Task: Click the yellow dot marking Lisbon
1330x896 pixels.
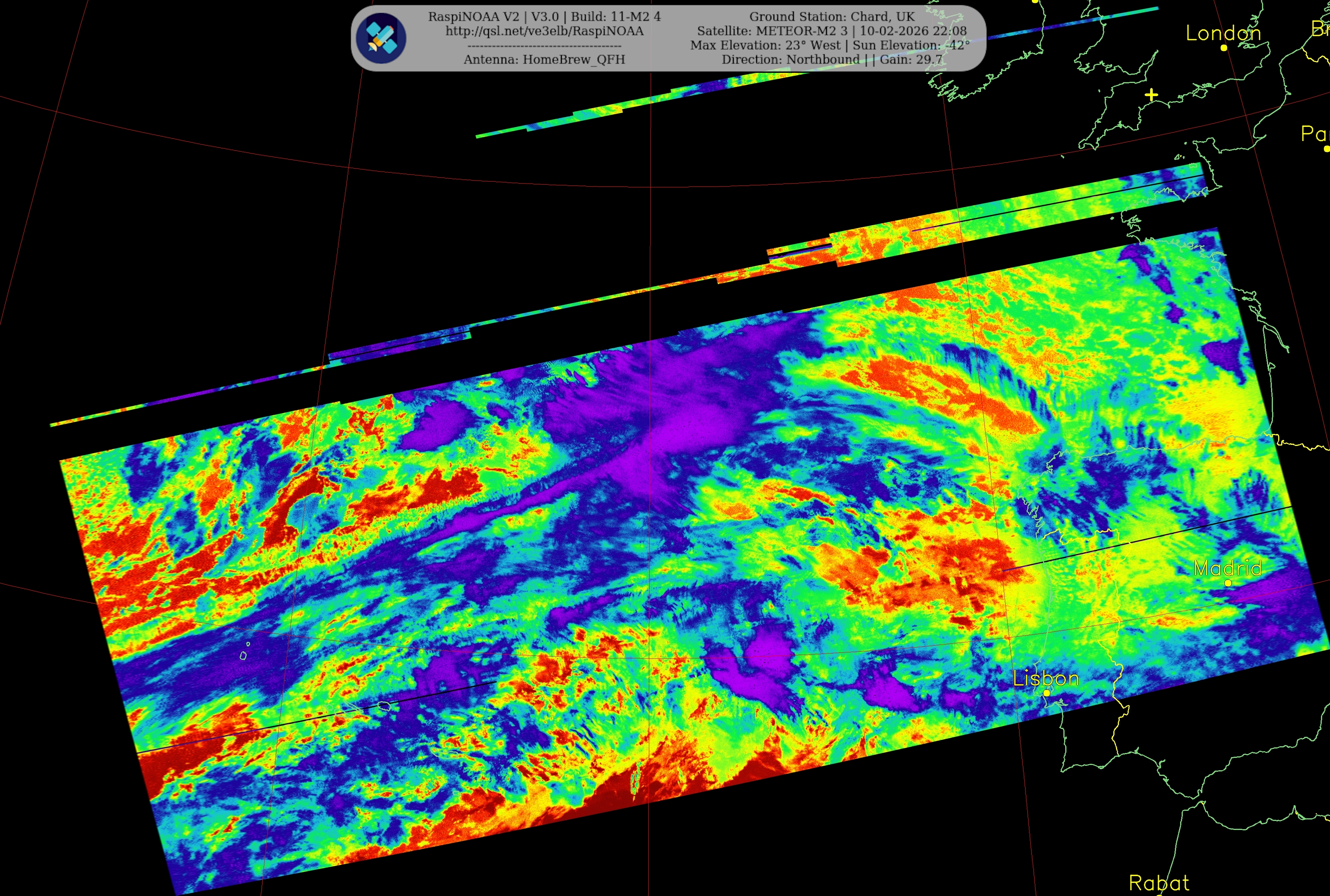Action: click(x=1047, y=693)
